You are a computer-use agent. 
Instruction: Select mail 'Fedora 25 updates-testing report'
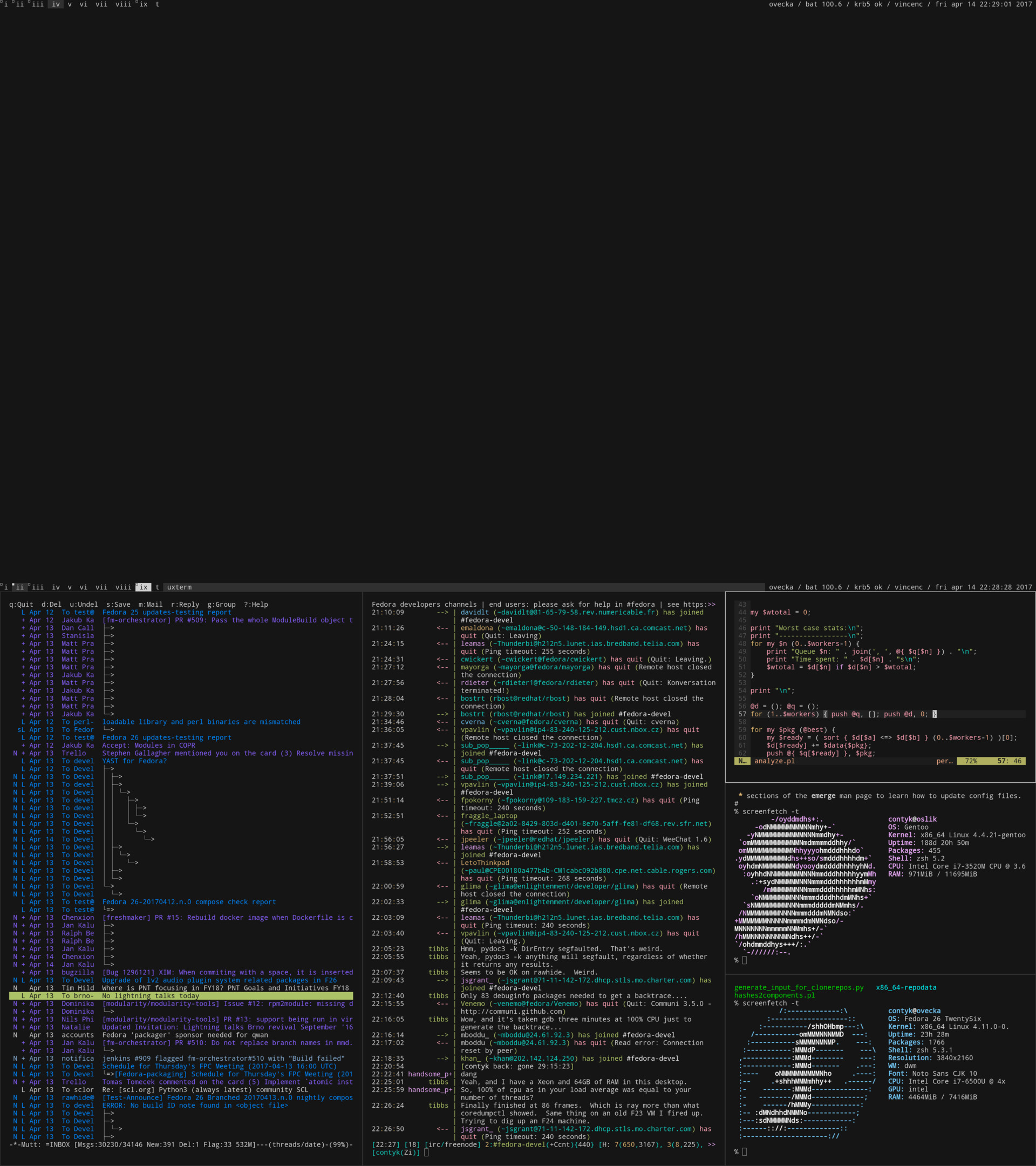coord(181,612)
